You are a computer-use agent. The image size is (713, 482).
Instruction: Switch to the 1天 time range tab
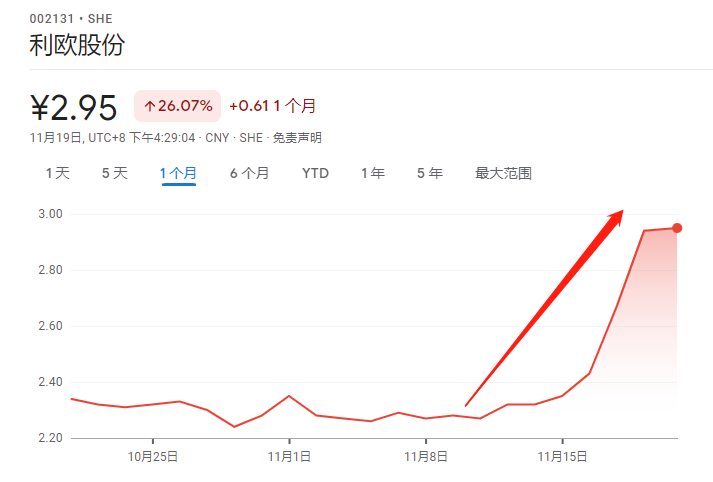click(x=57, y=173)
